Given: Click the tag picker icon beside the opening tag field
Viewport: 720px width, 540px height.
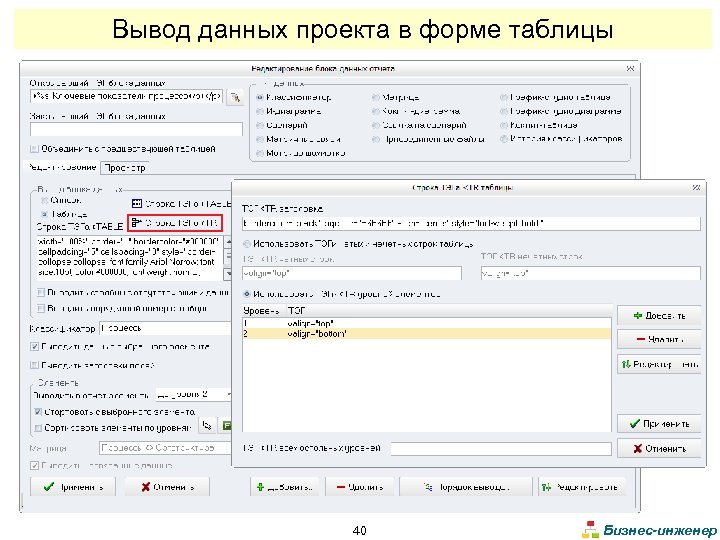Looking at the screenshot, I should click(236, 97).
